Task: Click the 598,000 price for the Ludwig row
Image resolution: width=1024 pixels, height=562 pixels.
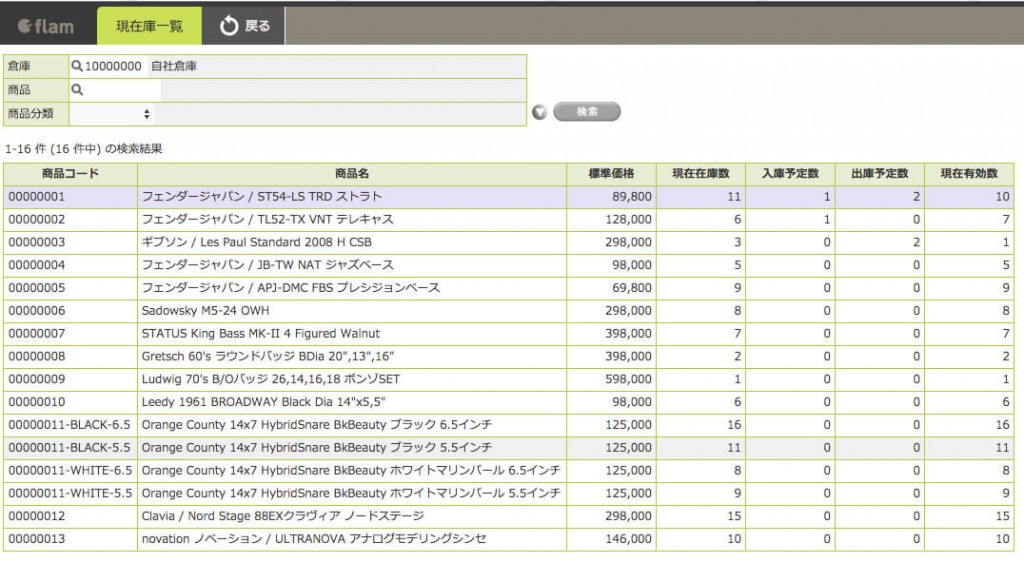Action: coord(628,379)
